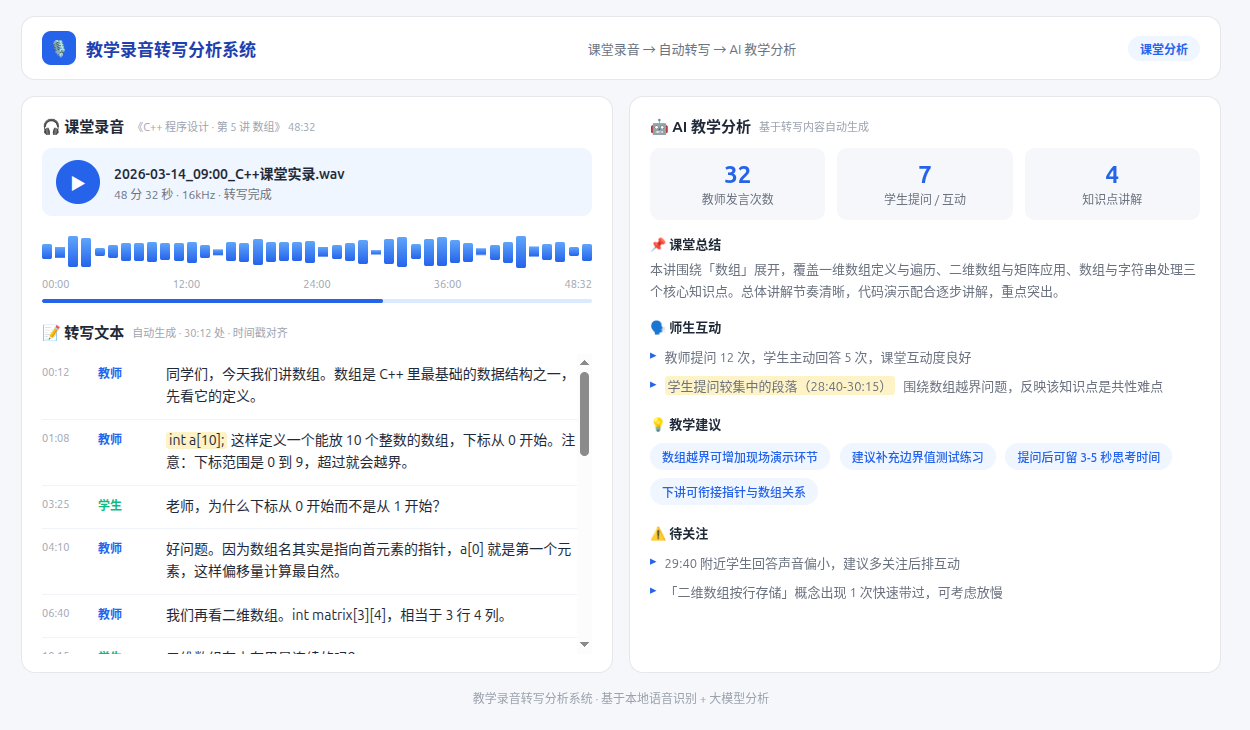Click the 32 教师发言次数 stat card
This screenshot has height=730, width=1250.
737,184
